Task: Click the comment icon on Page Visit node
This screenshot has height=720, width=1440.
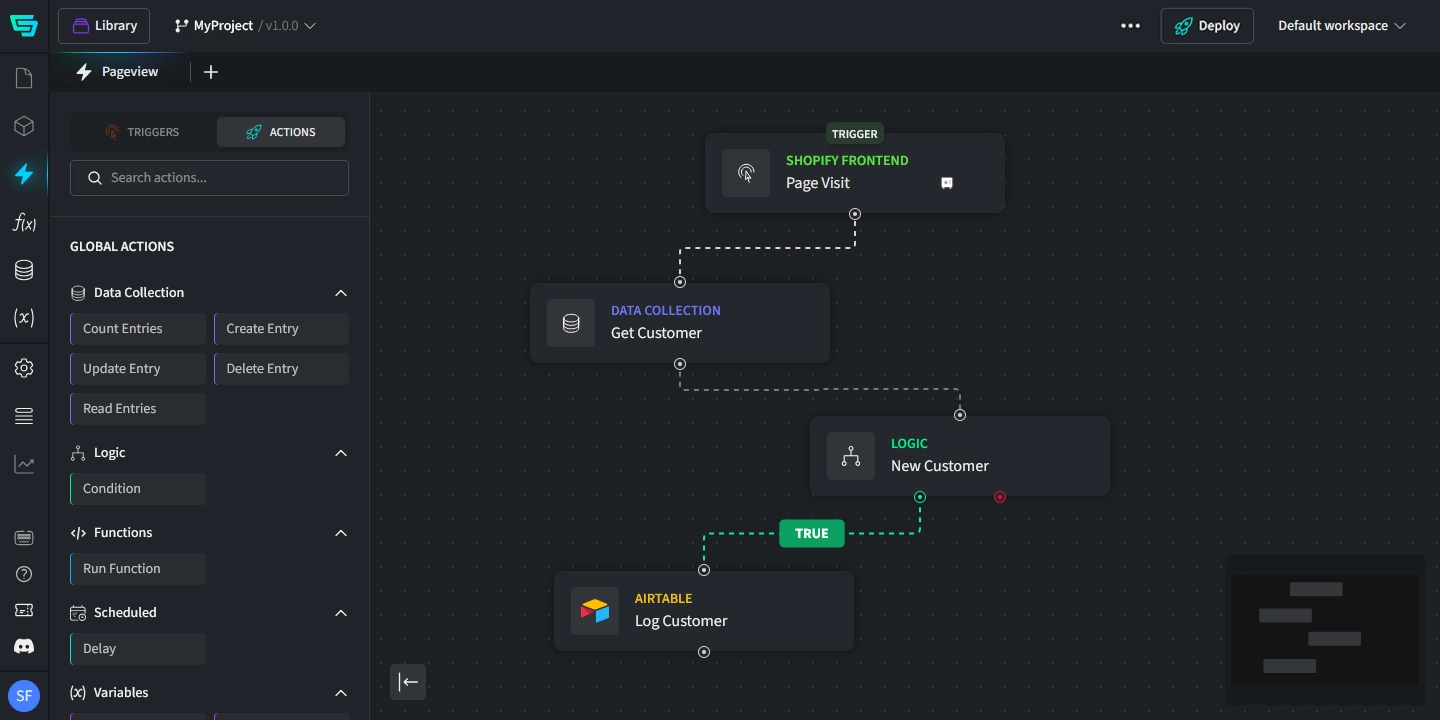Action: [946, 183]
